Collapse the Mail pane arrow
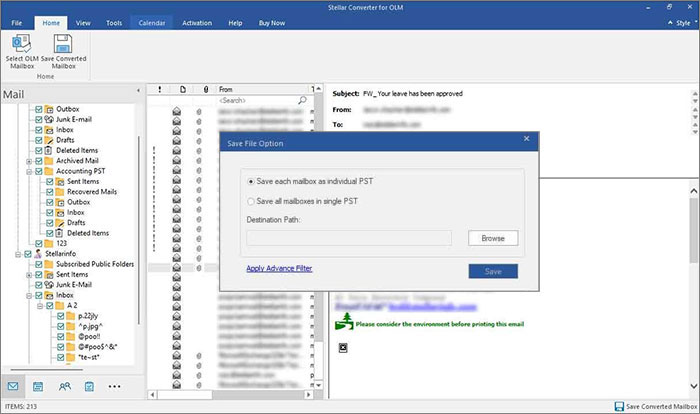This screenshot has width=700, height=414. pos(138,91)
